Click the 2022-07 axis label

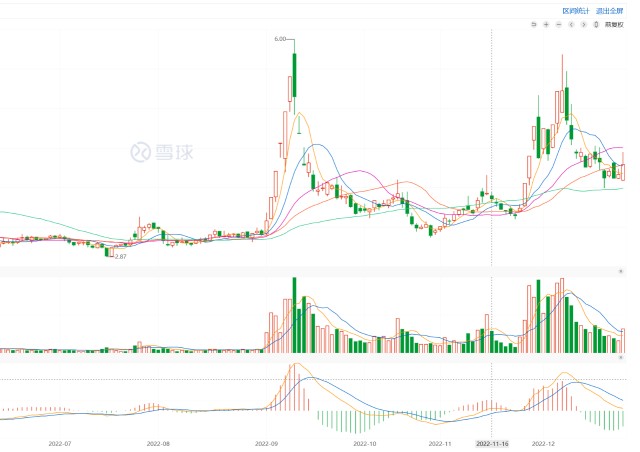[60, 444]
